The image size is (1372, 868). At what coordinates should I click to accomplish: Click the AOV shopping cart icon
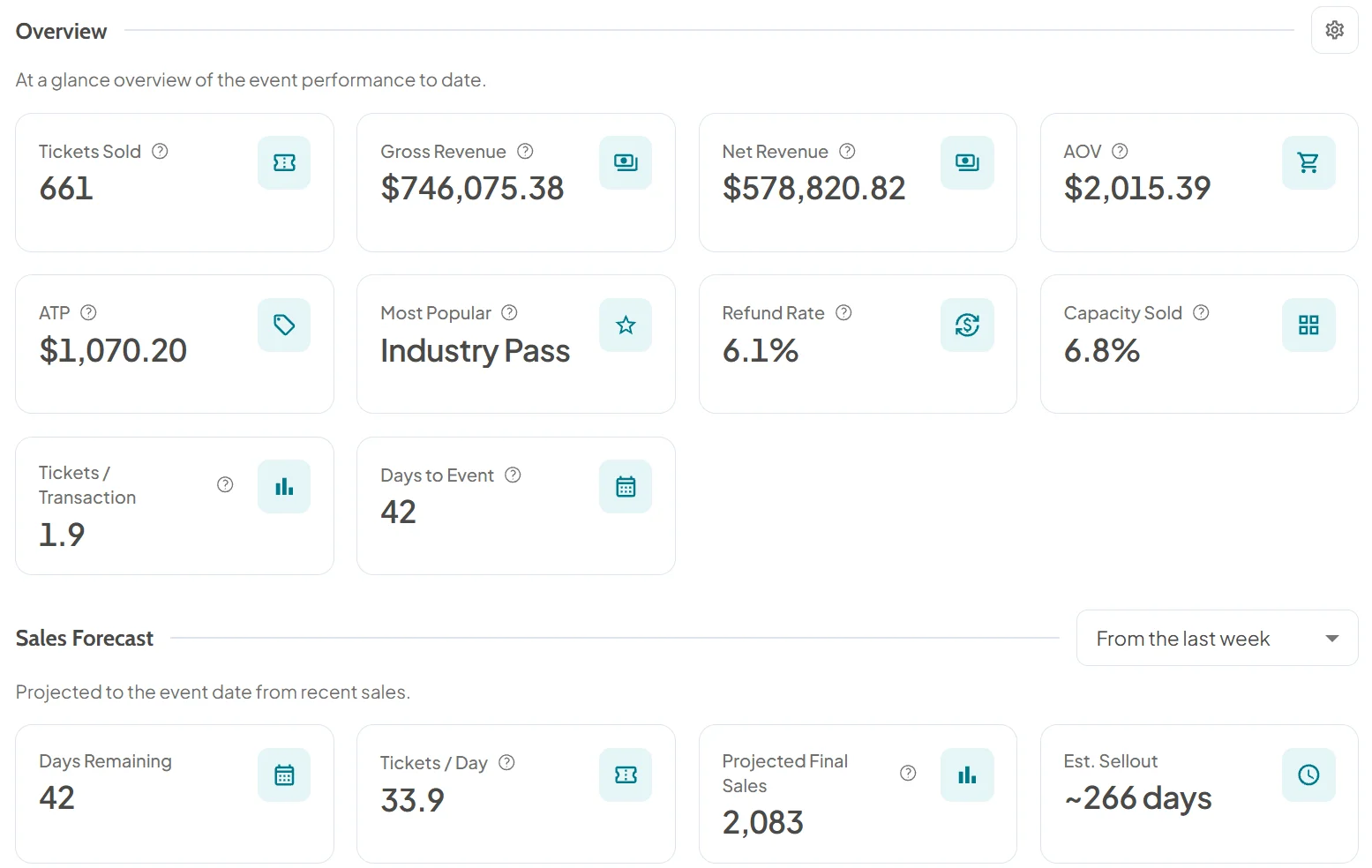point(1308,162)
